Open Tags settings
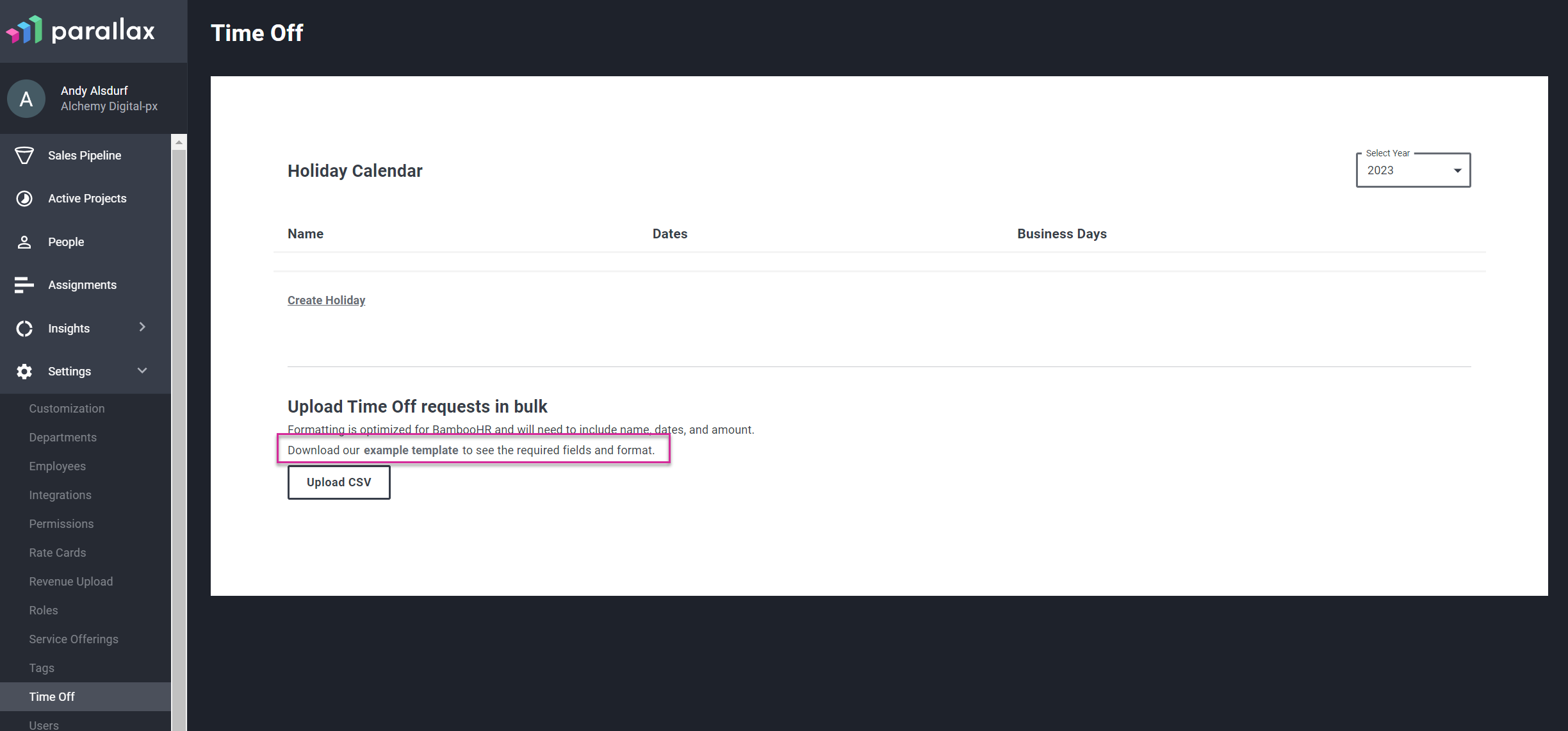The height and width of the screenshot is (731, 1568). click(x=42, y=668)
